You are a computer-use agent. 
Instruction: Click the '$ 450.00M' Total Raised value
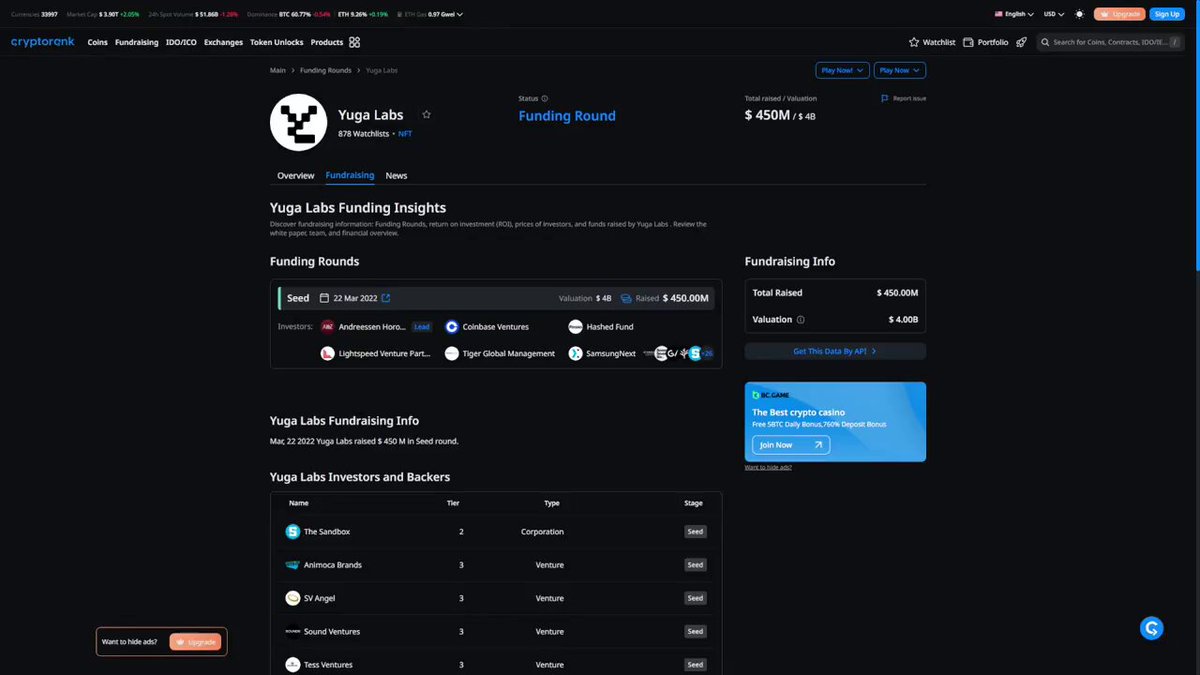tap(897, 293)
